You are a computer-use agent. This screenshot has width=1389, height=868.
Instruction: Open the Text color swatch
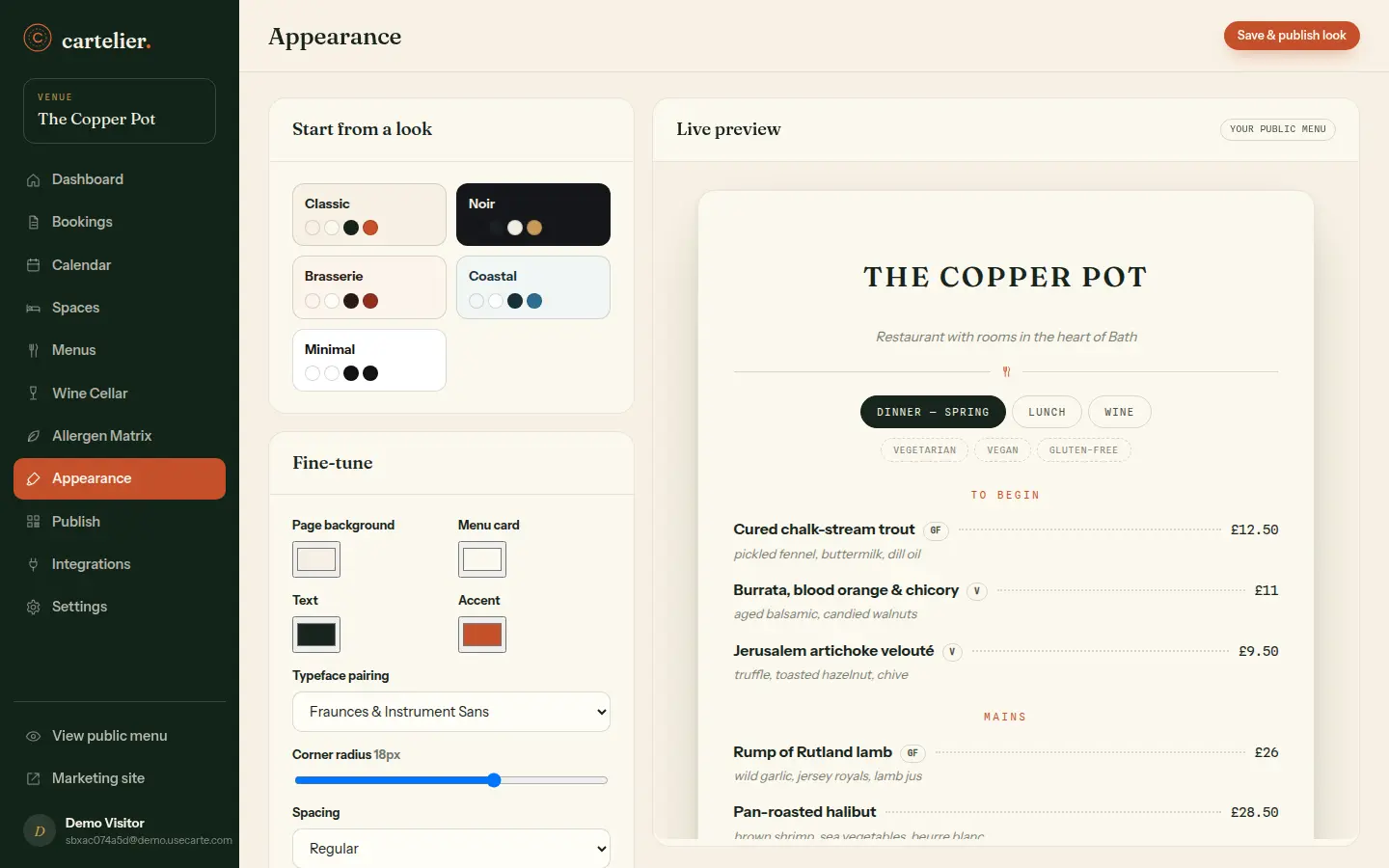(316, 635)
